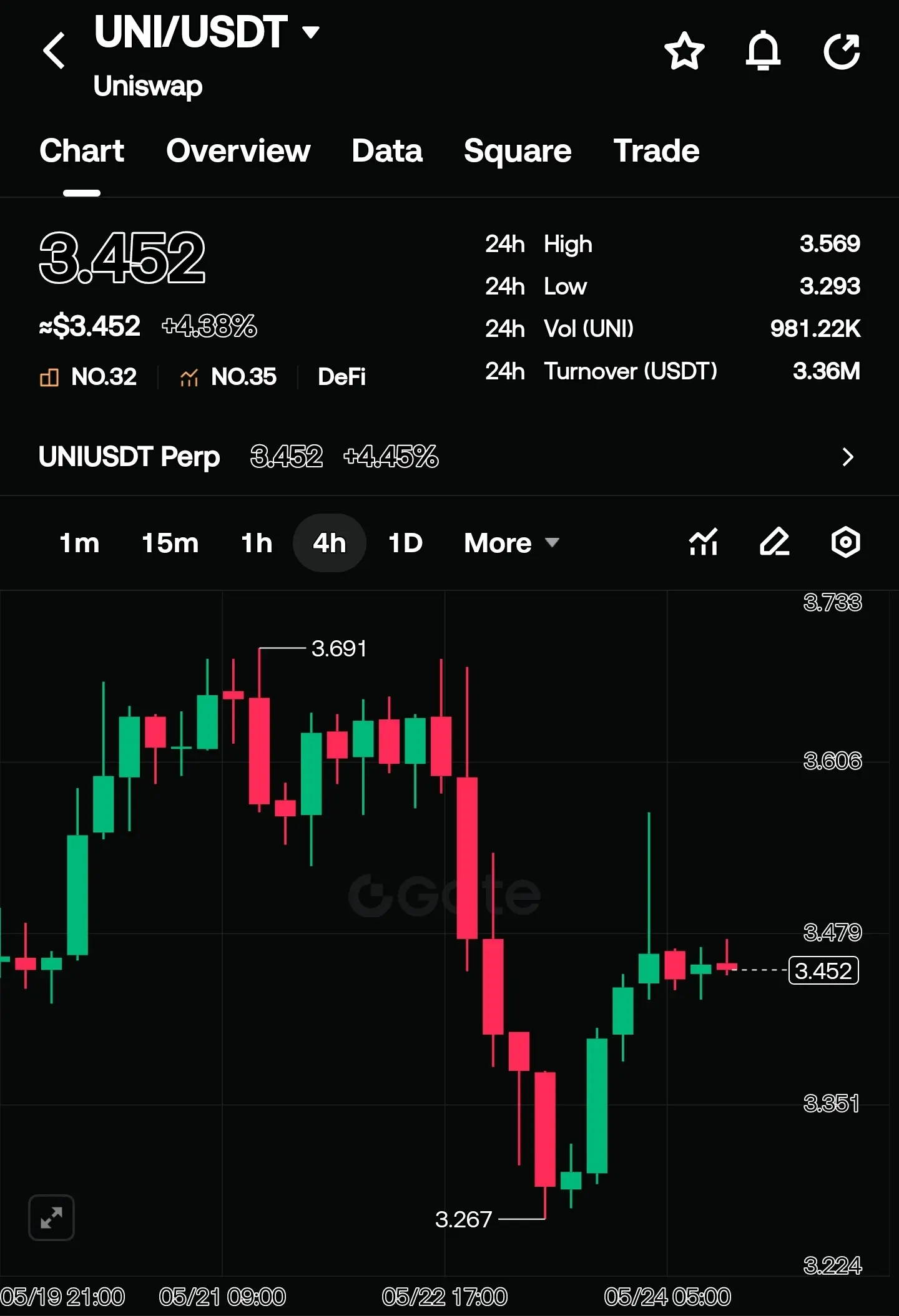Expand chart to fullscreen icon
899x1316 pixels.
pos(51,1217)
